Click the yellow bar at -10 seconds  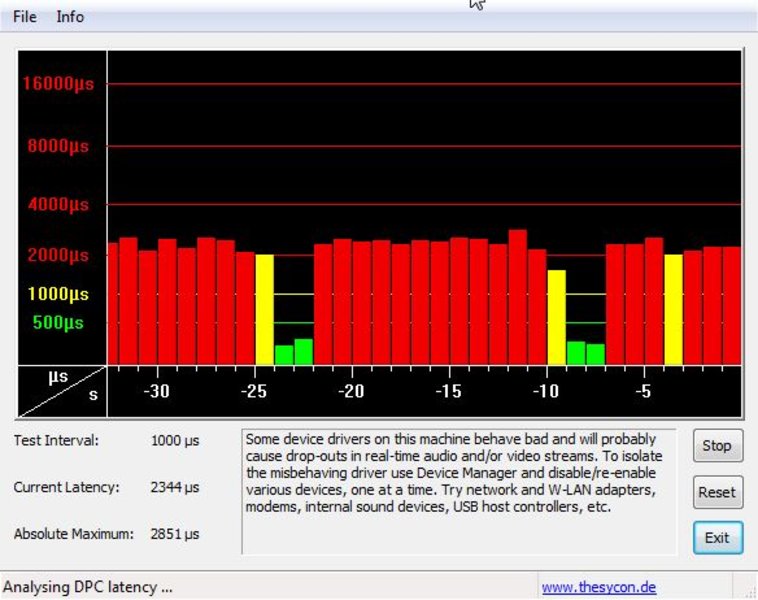pos(556,317)
